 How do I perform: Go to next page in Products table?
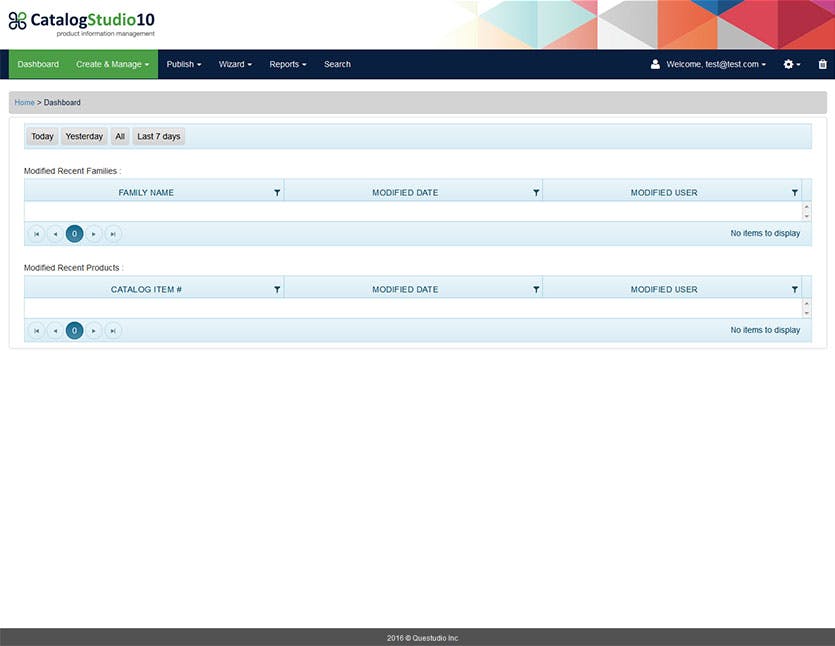click(x=94, y=331)
